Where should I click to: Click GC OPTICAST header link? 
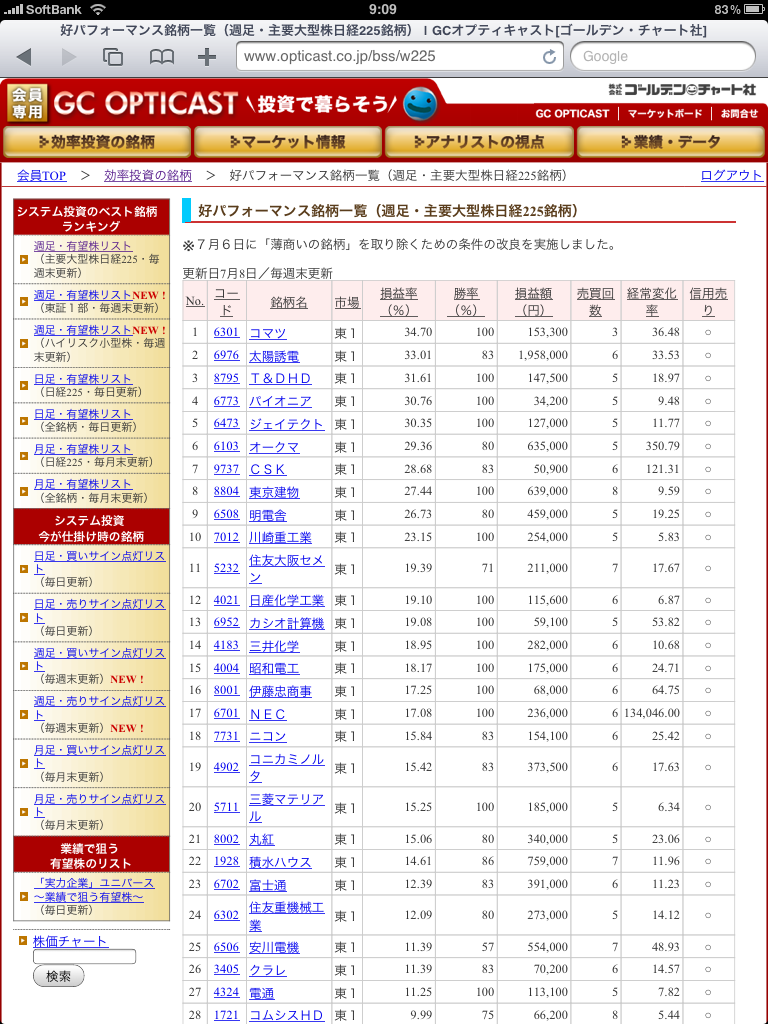pyautogui.click(x=571, y=114)
